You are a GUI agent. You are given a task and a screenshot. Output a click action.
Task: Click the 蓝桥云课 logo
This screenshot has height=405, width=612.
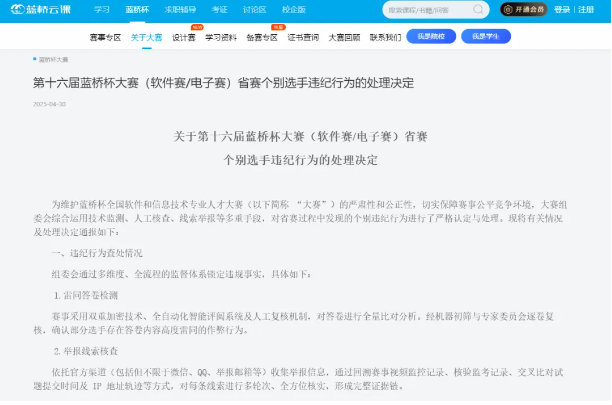(41, 9)
